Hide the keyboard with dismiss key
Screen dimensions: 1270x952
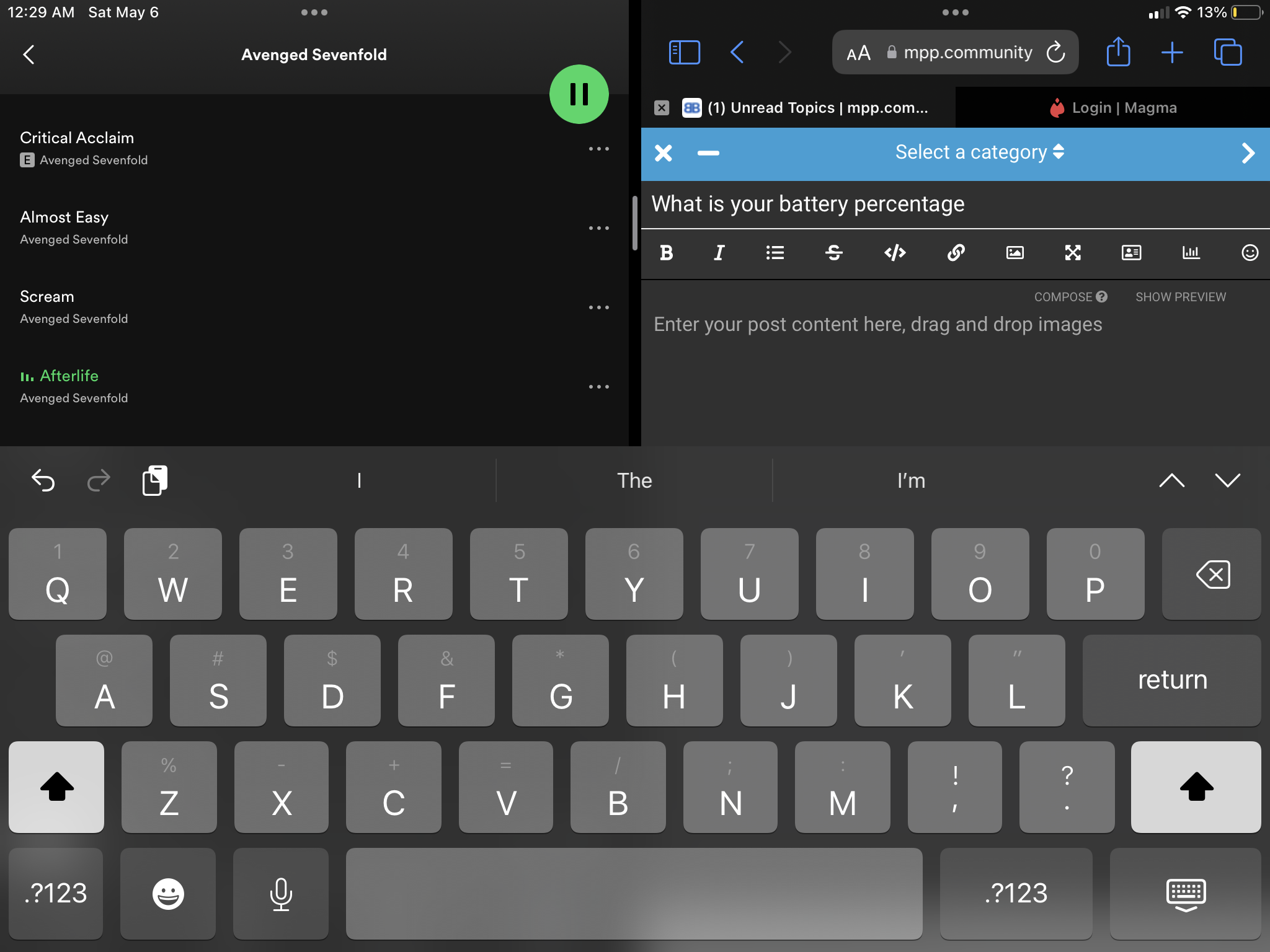1186,894
